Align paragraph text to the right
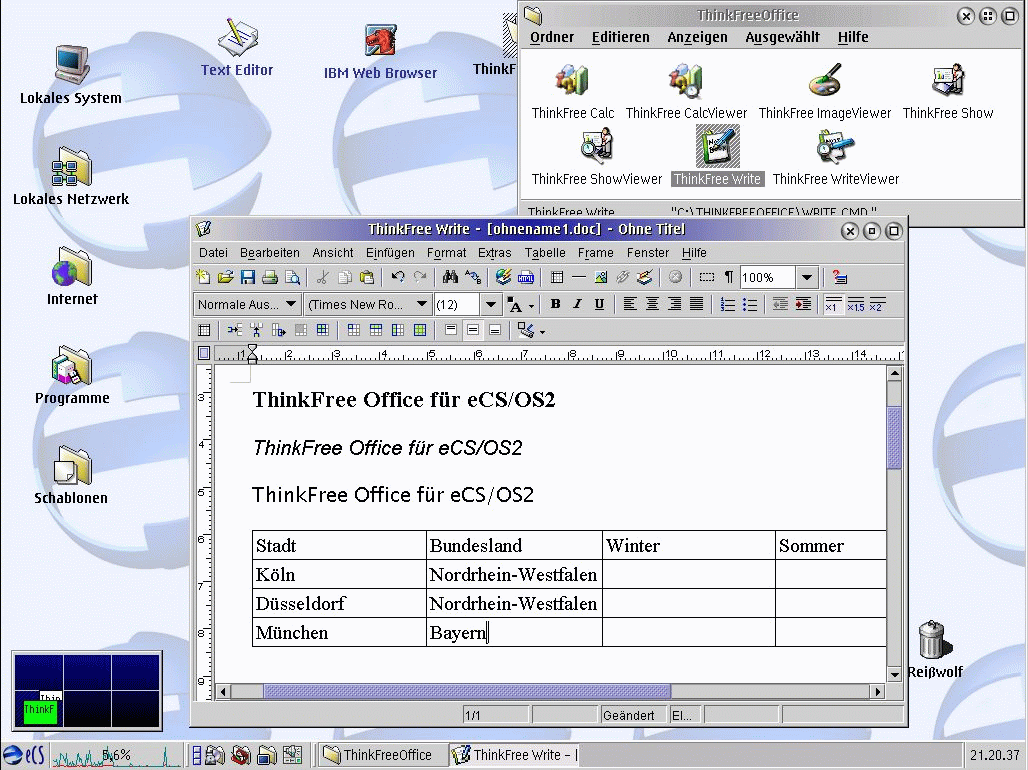The image size is (1028, 770). 675,304
